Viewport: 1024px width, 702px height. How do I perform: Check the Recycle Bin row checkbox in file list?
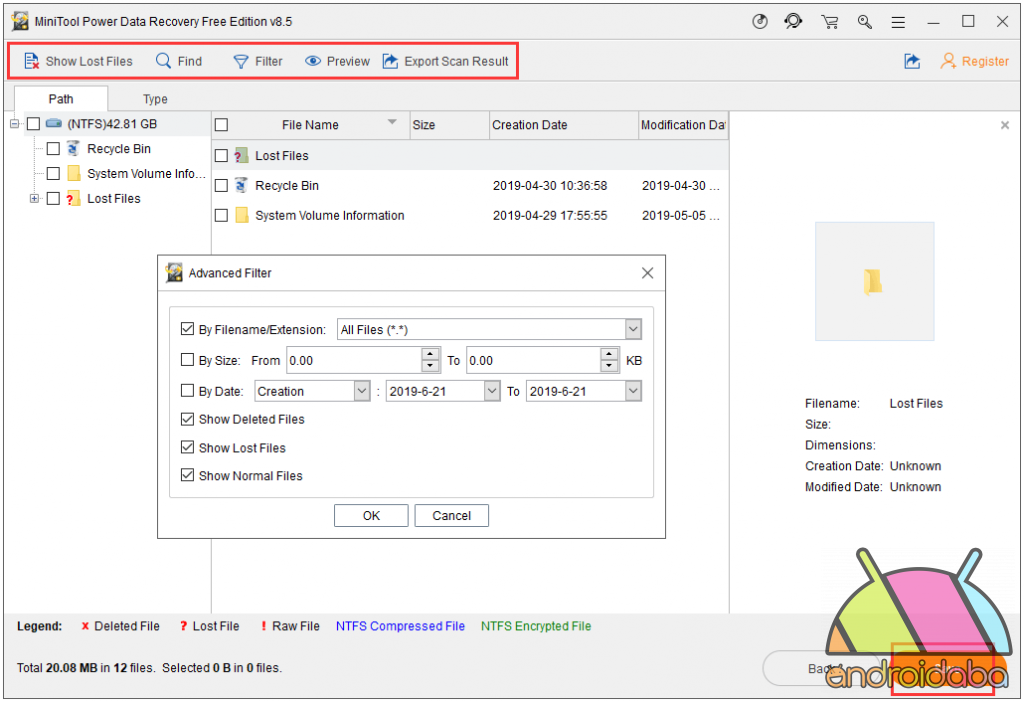click(x=221, y=185)
